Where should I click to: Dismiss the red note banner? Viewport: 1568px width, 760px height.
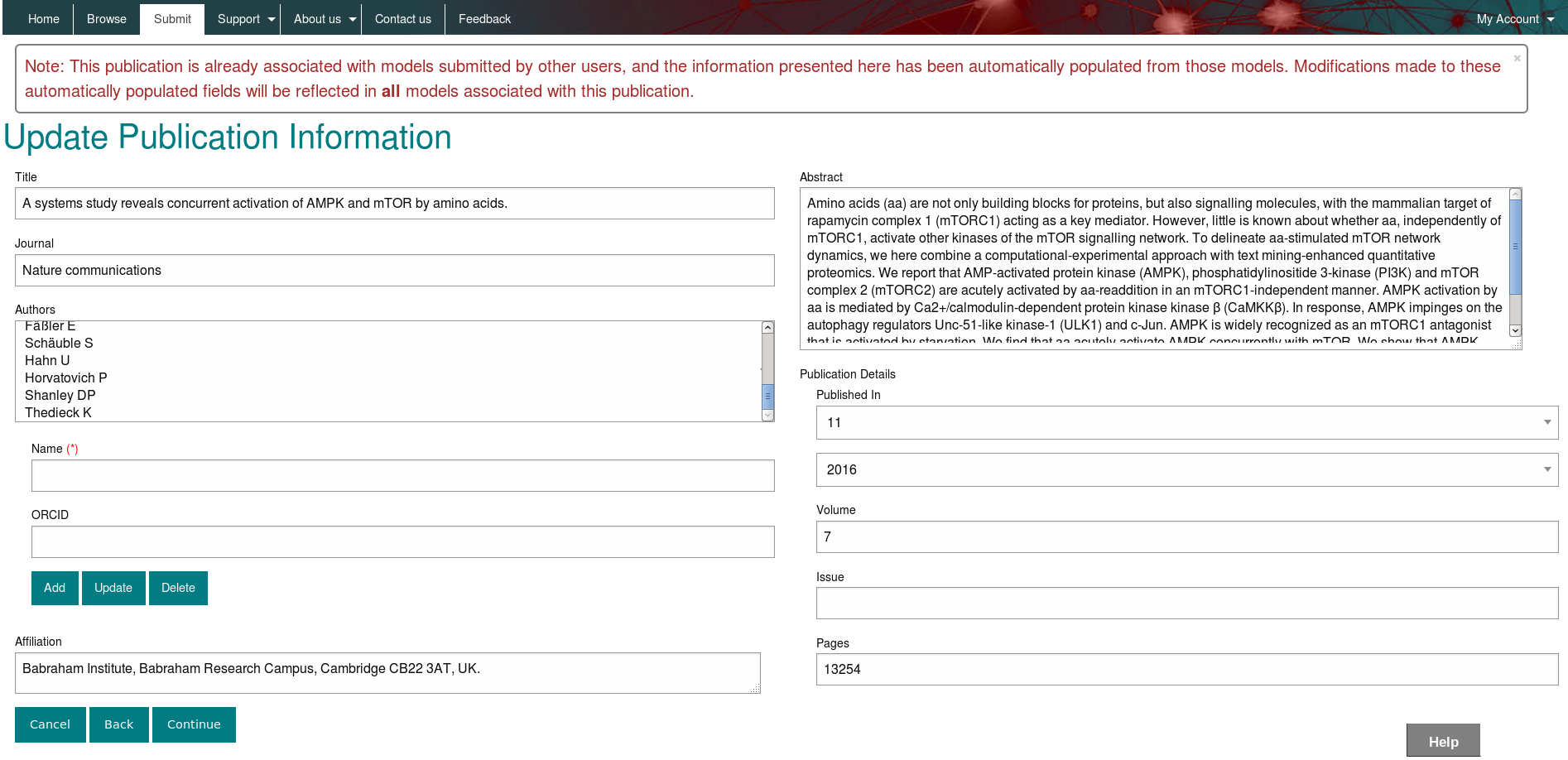pos(1517,58)
